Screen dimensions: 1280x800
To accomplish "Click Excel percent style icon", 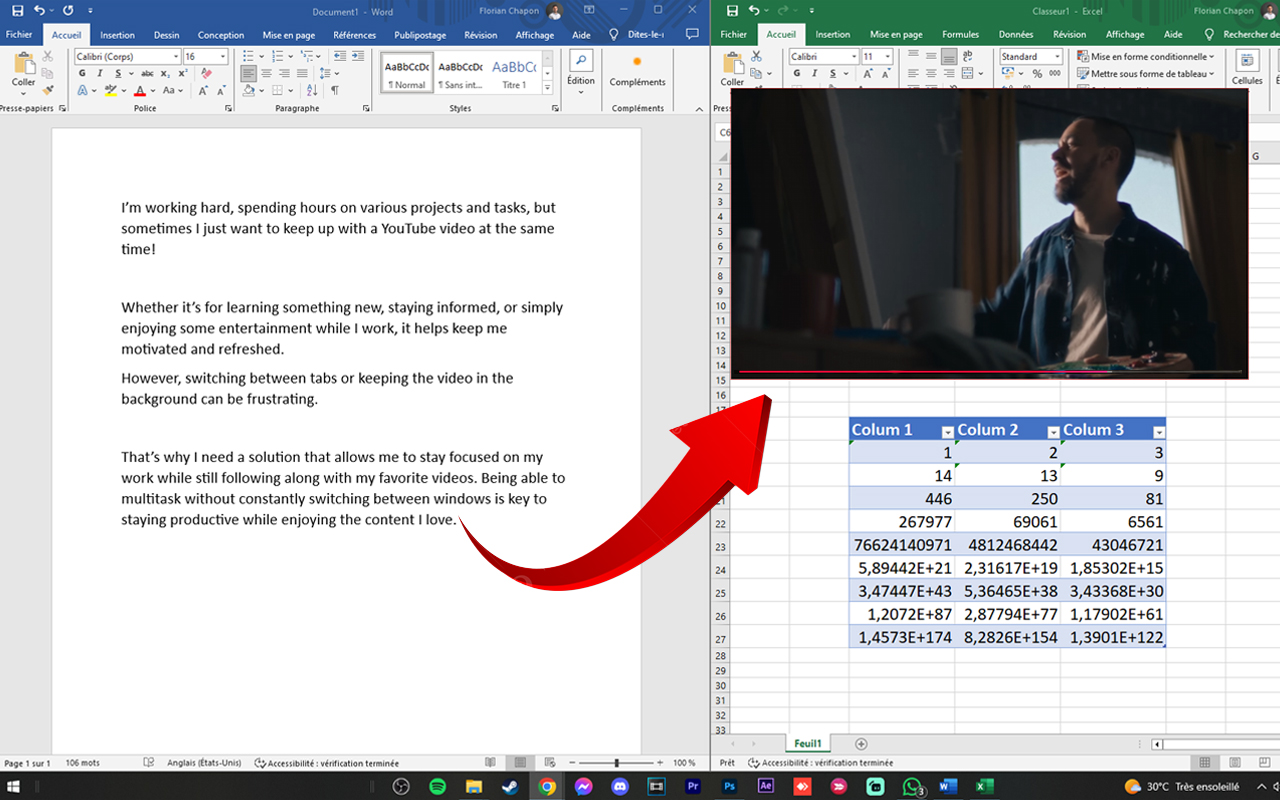I will click(x=1036, y=74).
